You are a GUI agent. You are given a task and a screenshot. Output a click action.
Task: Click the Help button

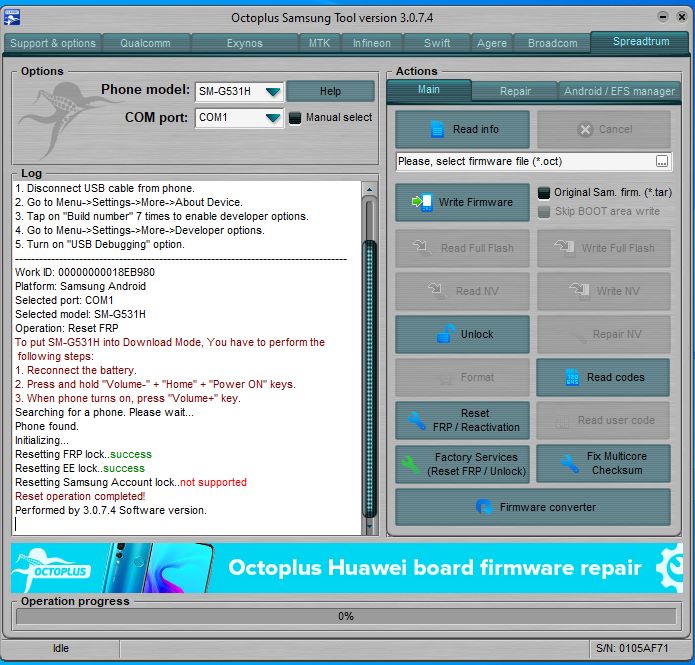(x=330, y=91)
